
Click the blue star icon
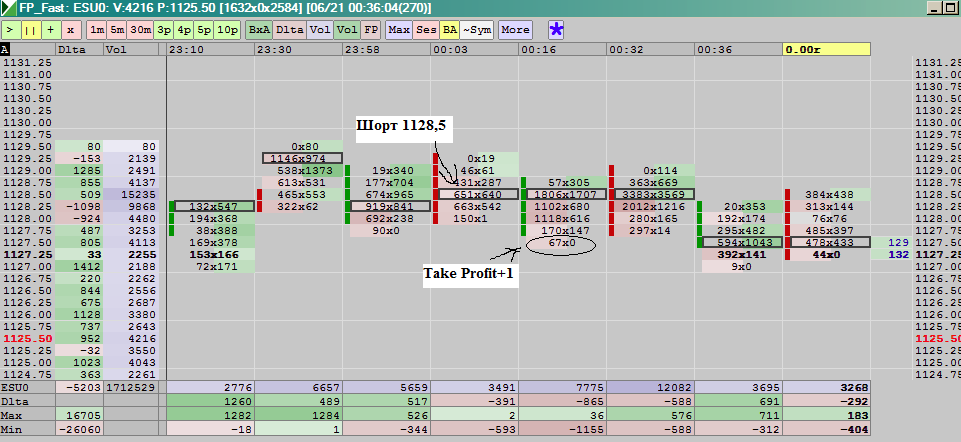[x=556, y=29]
